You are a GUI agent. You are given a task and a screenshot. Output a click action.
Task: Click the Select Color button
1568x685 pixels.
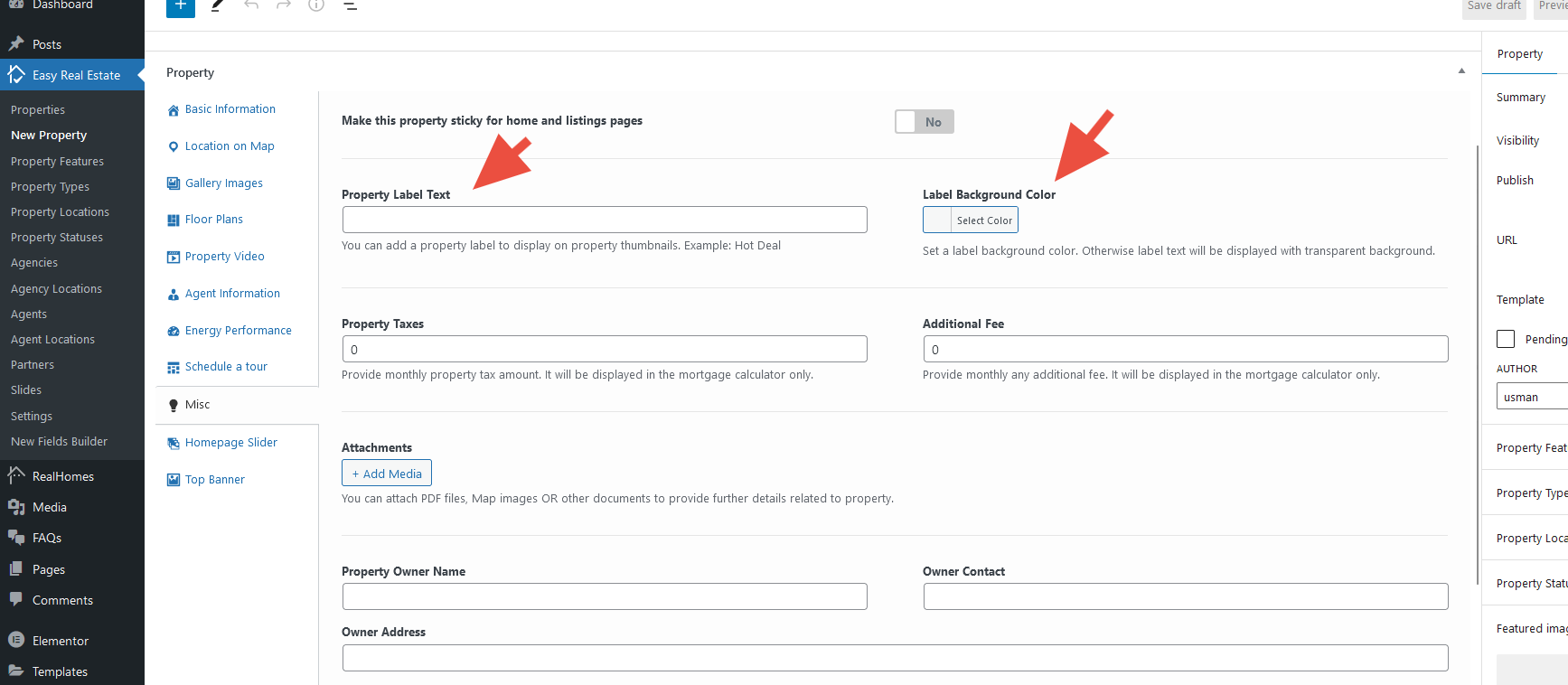tap(984, 221)
